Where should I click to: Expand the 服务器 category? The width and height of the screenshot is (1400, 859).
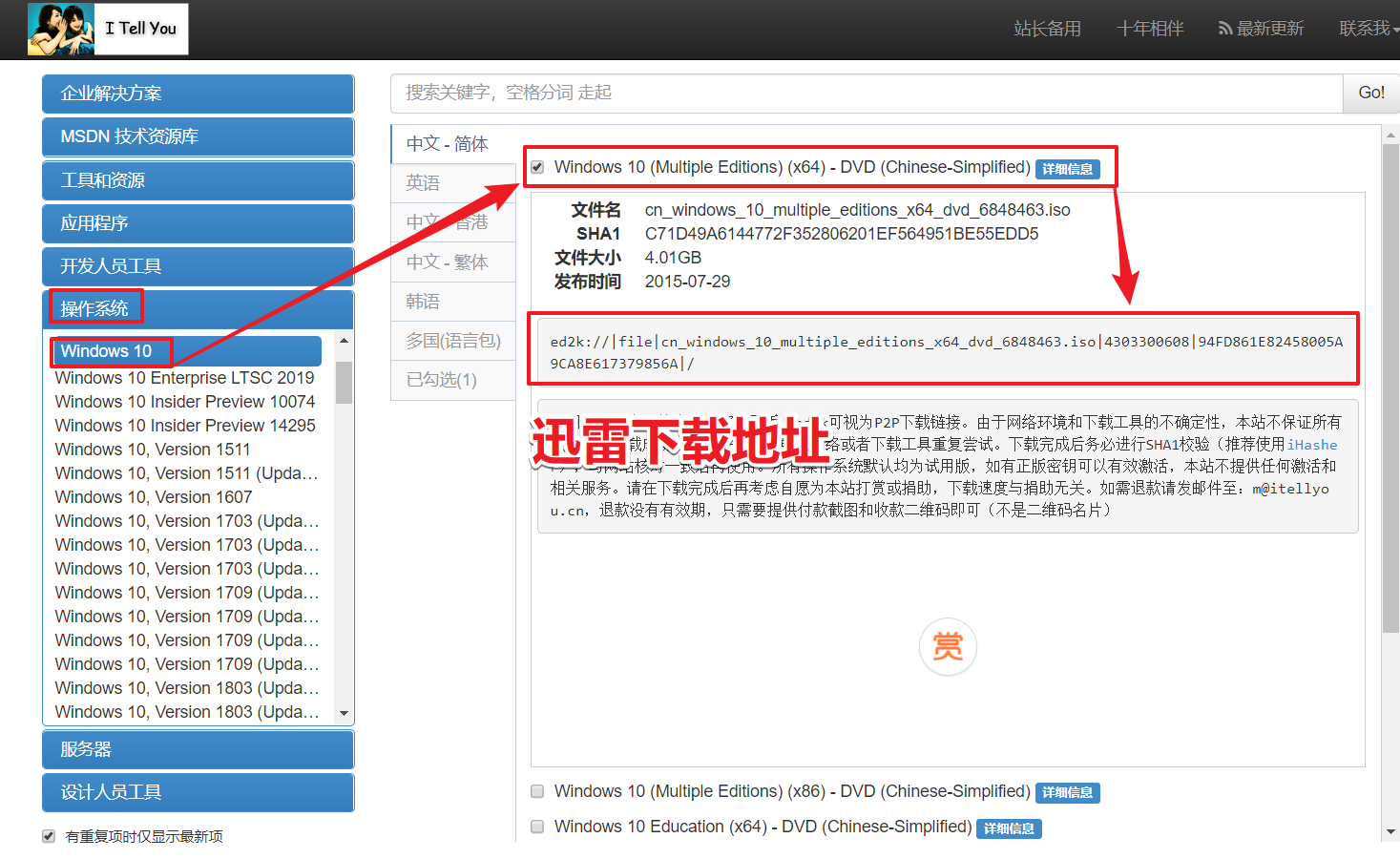pos(198,749)
